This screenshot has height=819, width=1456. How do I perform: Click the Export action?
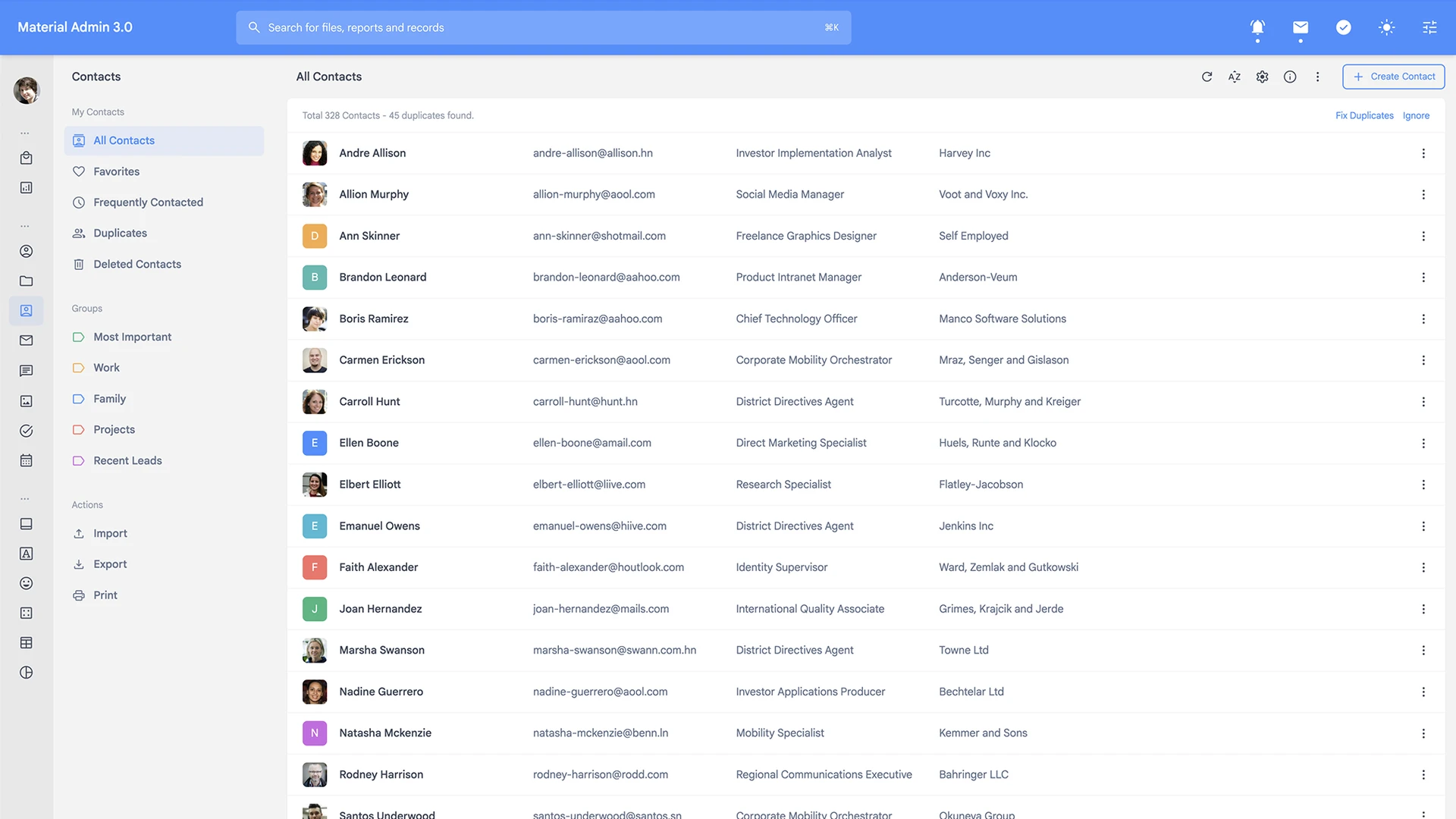click(164, 564)
